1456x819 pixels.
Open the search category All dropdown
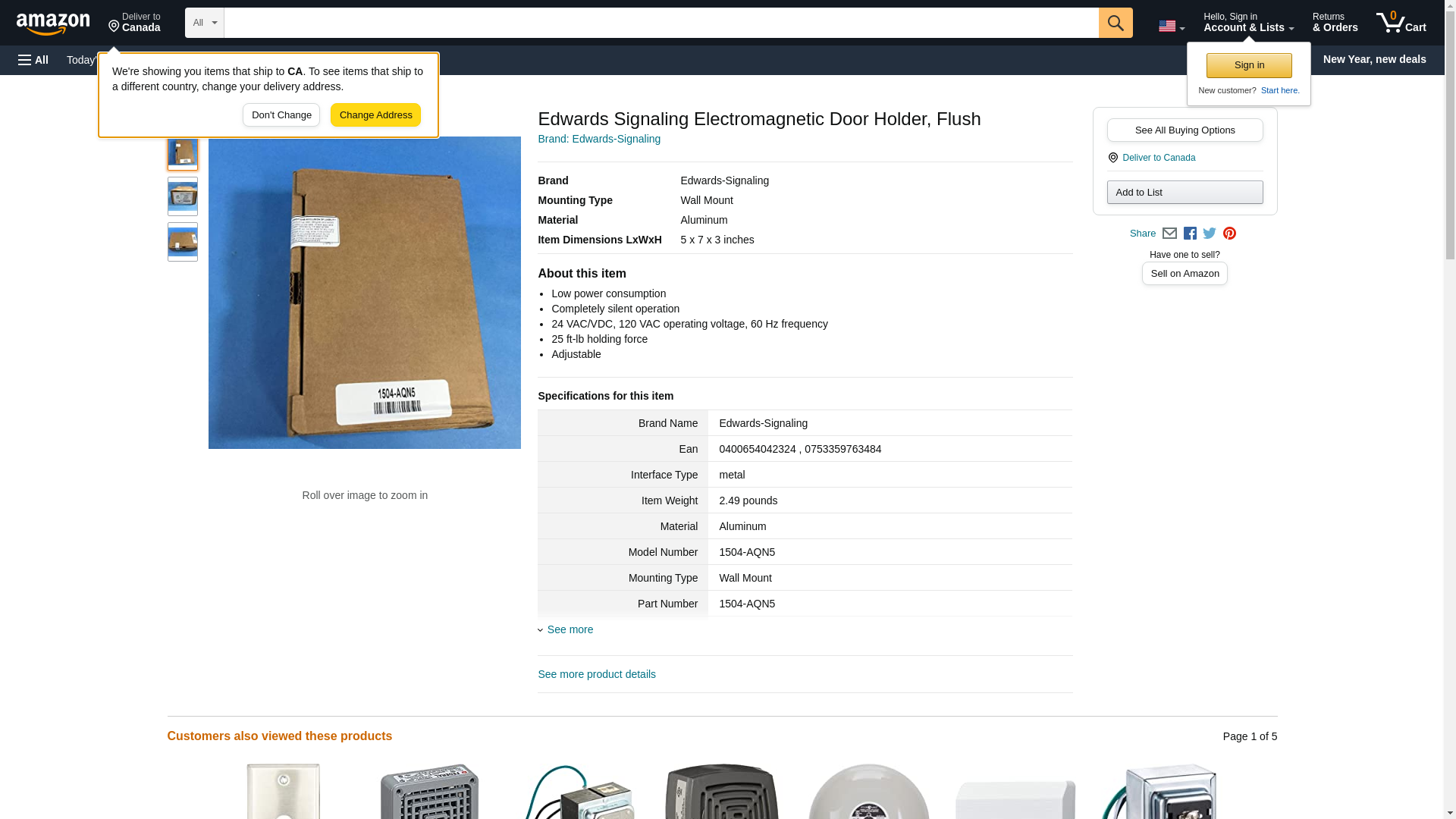pyautogui.click(x=205, y=23)
